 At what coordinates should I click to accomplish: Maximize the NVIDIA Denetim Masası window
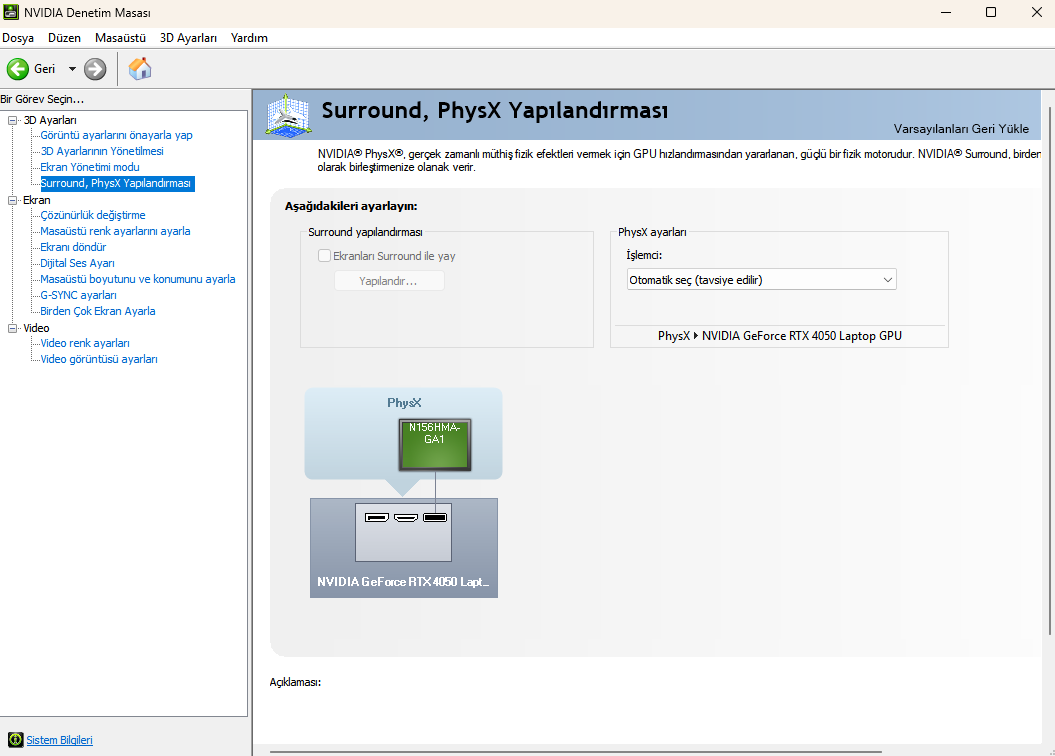(x=991, y=12)
